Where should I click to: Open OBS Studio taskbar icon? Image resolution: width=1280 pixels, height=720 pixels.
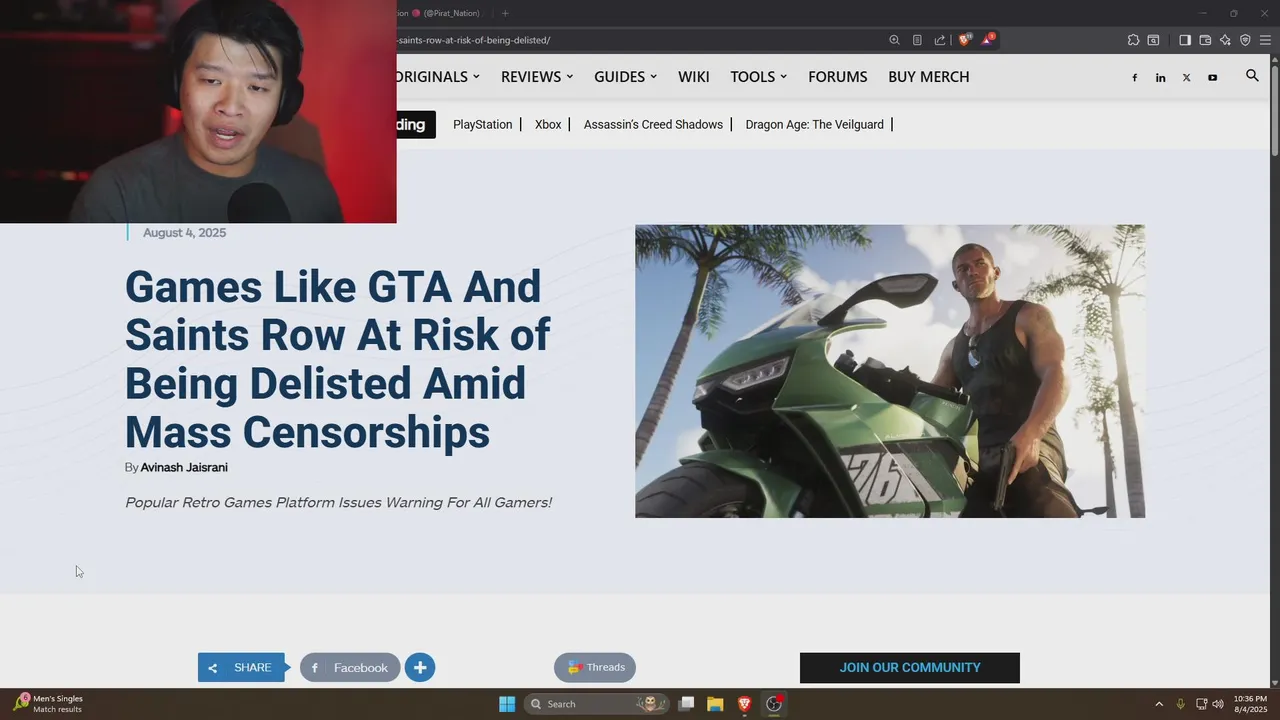pos(773,704)
